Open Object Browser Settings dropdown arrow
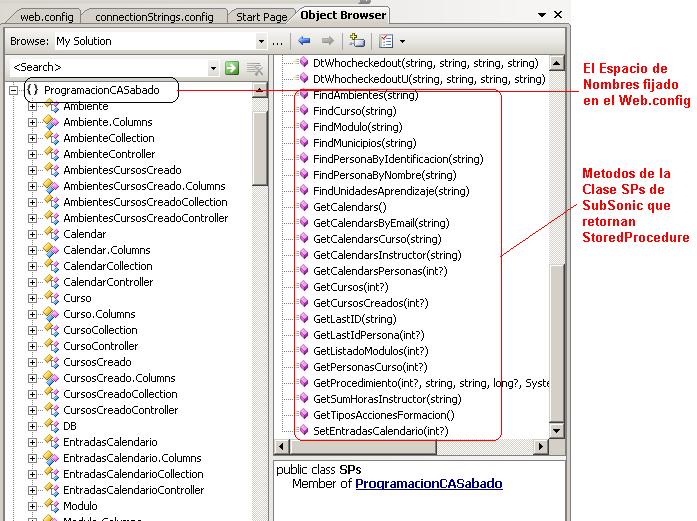 (402, 41)
